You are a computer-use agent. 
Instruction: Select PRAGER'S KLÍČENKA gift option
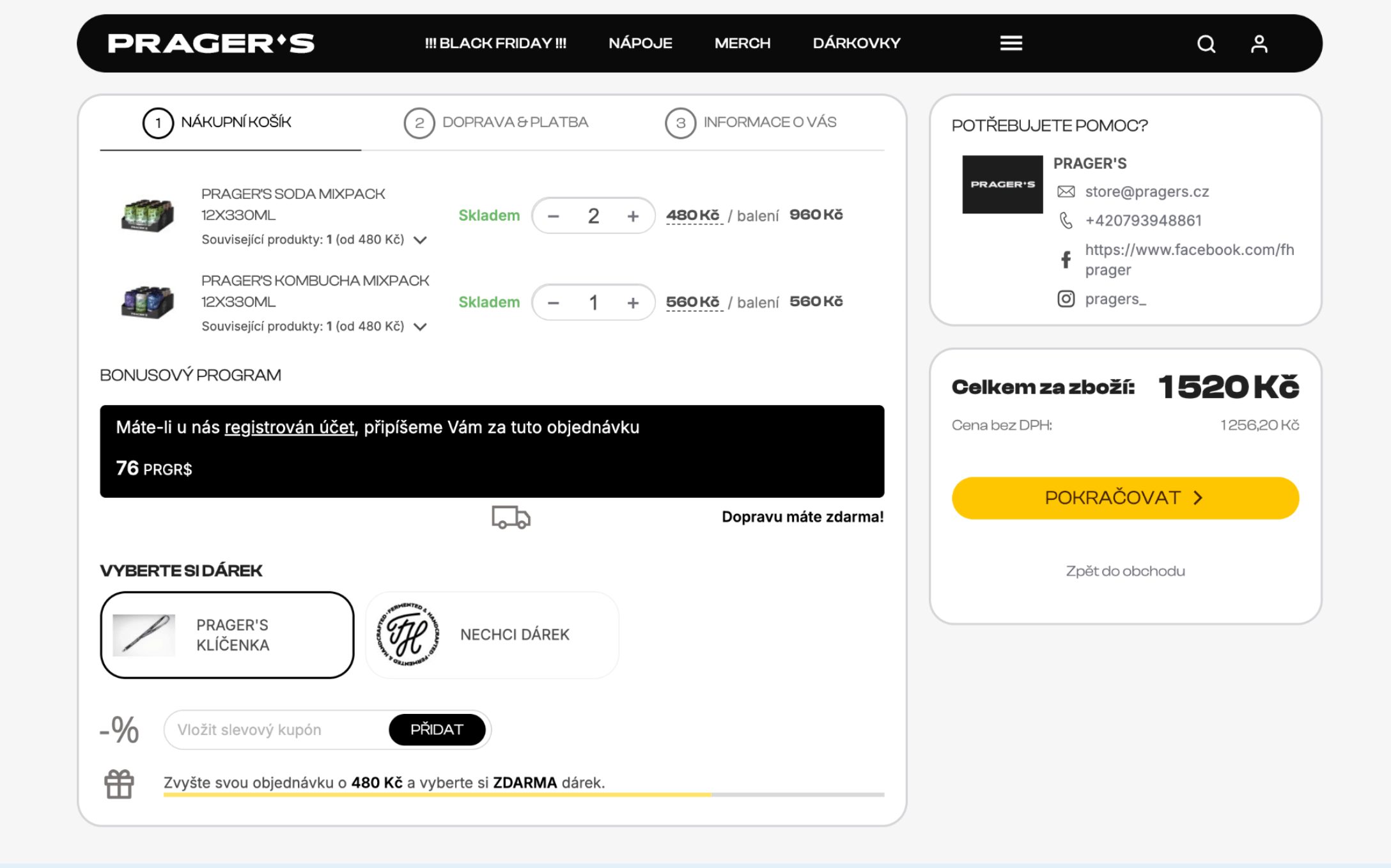(x=227, y=635)
